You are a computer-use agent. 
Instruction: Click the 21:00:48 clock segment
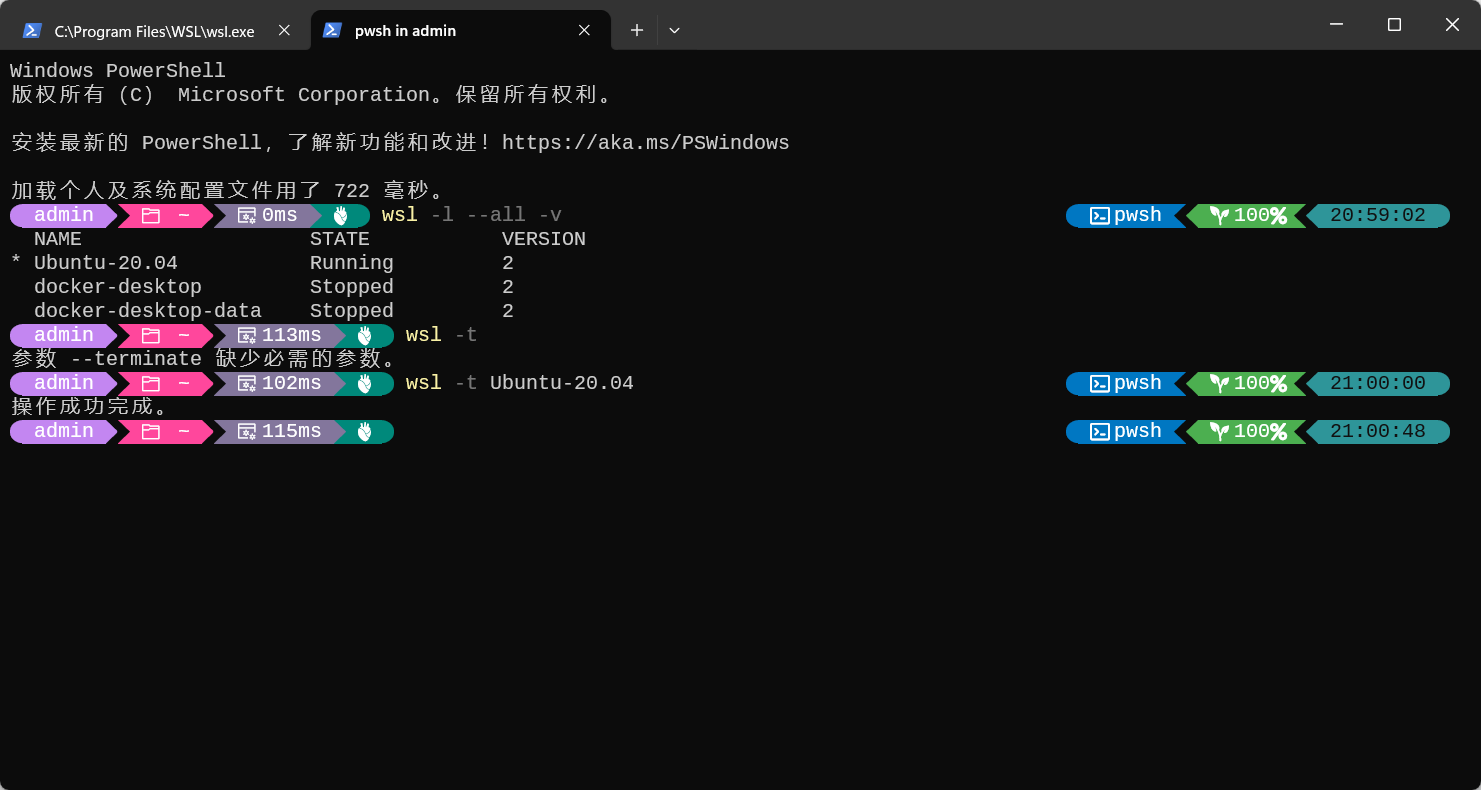1377,432
